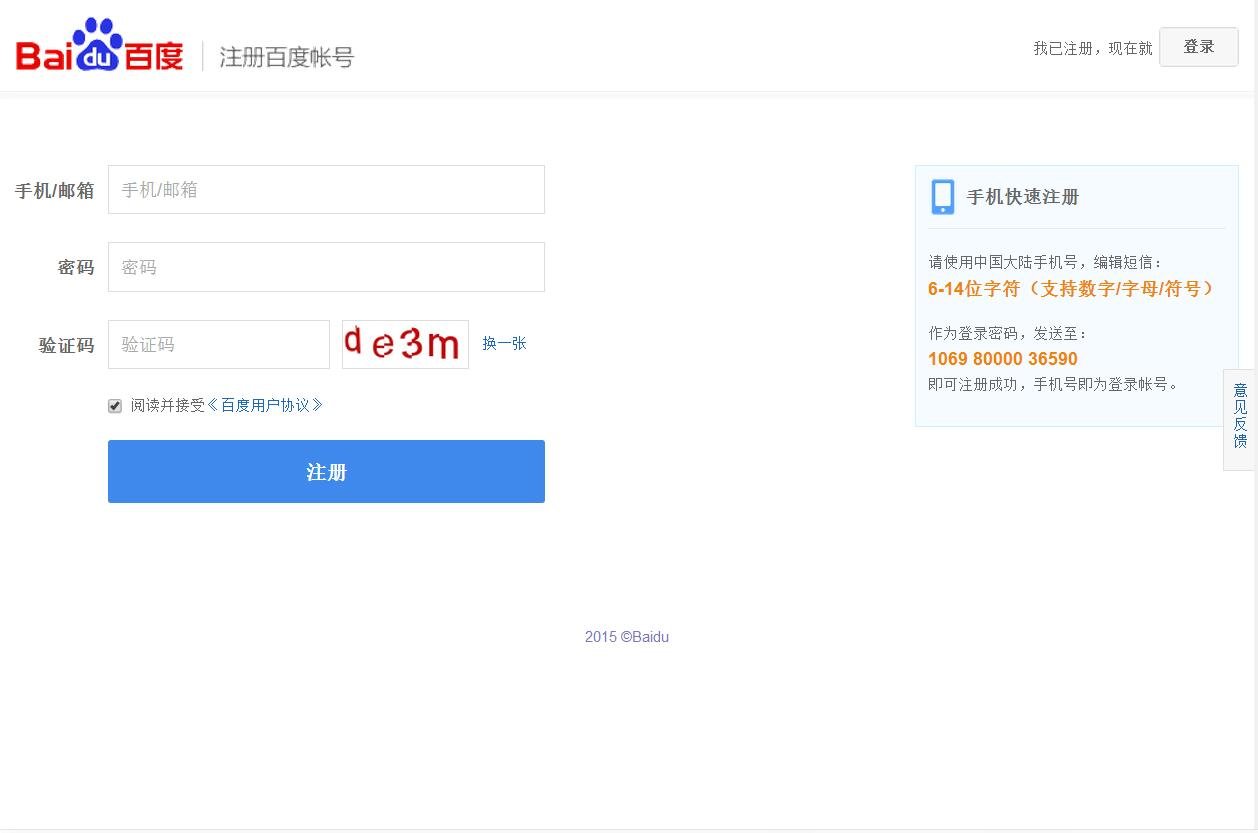Click the 注册百度帐号 page header
1258x833 pixels.
[x=287, y=57]
